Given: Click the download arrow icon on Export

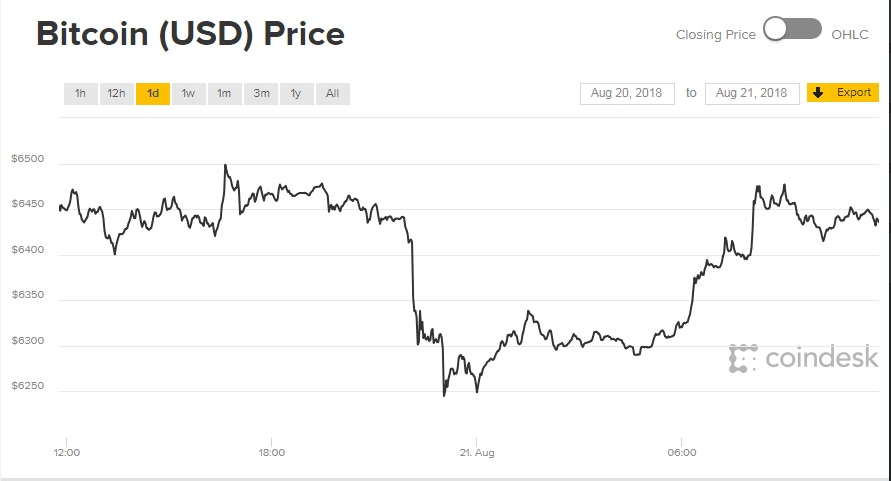Looking at the screenshot, I should click(x=818, y=93).
